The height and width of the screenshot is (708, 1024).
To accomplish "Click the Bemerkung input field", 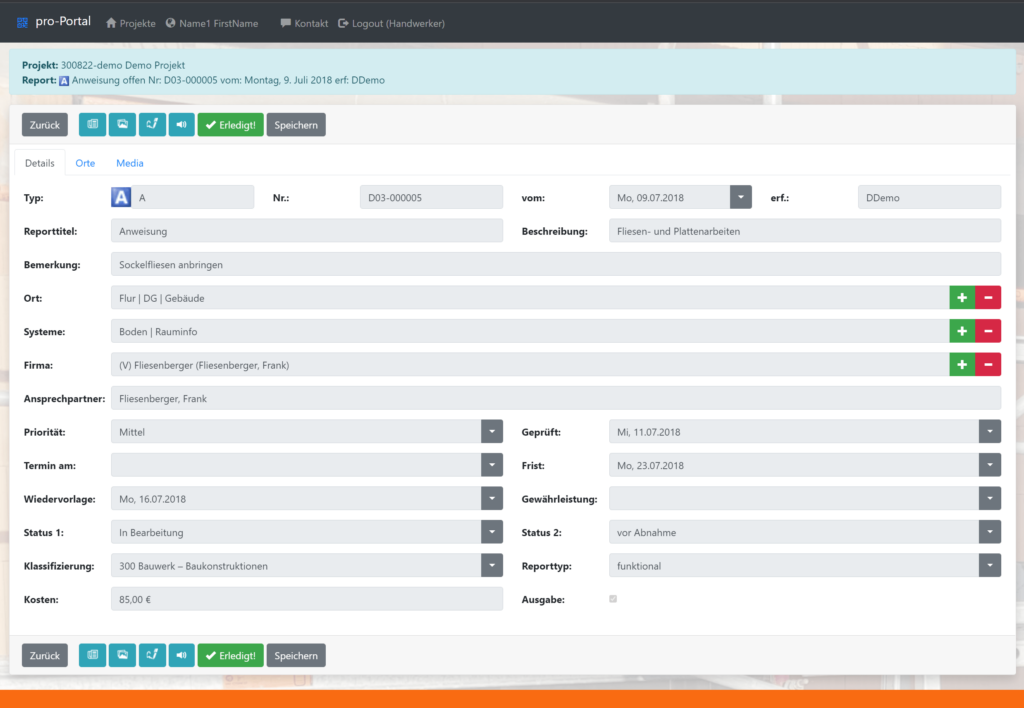I will [400, 263].
